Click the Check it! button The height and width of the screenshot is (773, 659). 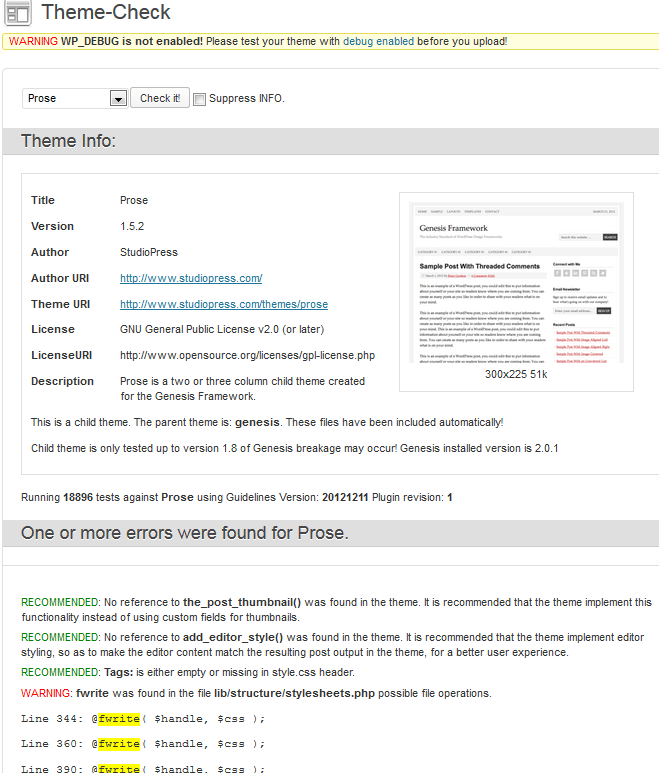(x=160, y=98)
